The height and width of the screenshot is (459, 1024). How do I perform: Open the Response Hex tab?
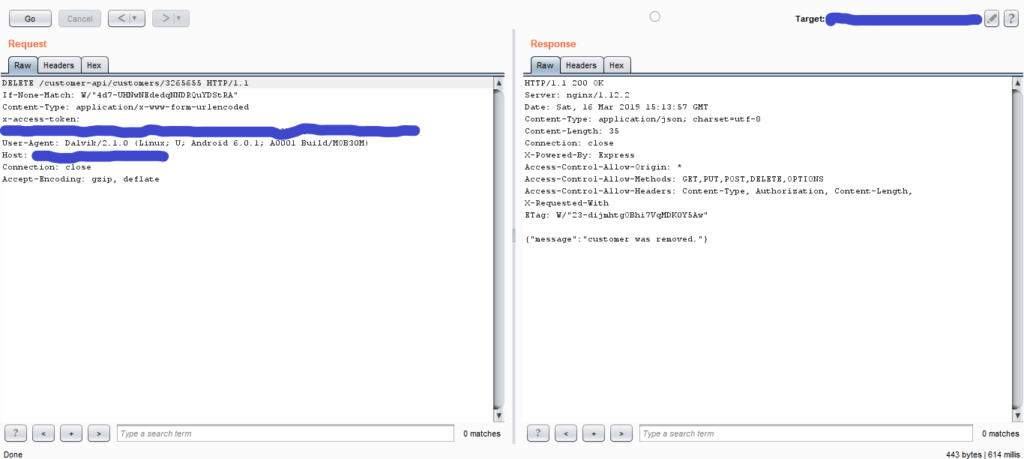pyautogui.click(x=616, y=65)
